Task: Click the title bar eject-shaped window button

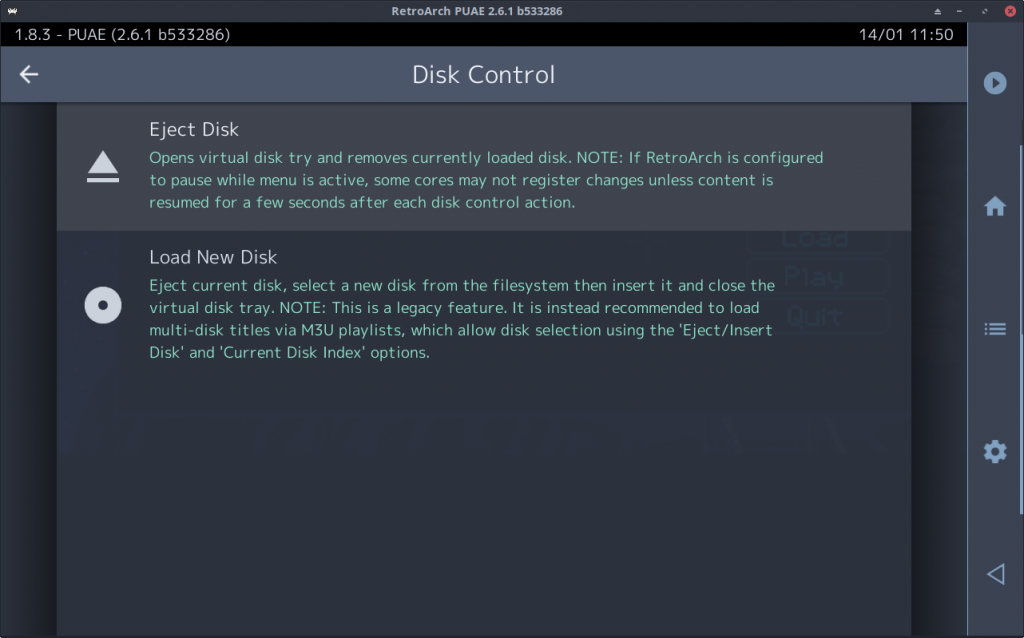Action: pyautogui.click(x=937, y=11)
